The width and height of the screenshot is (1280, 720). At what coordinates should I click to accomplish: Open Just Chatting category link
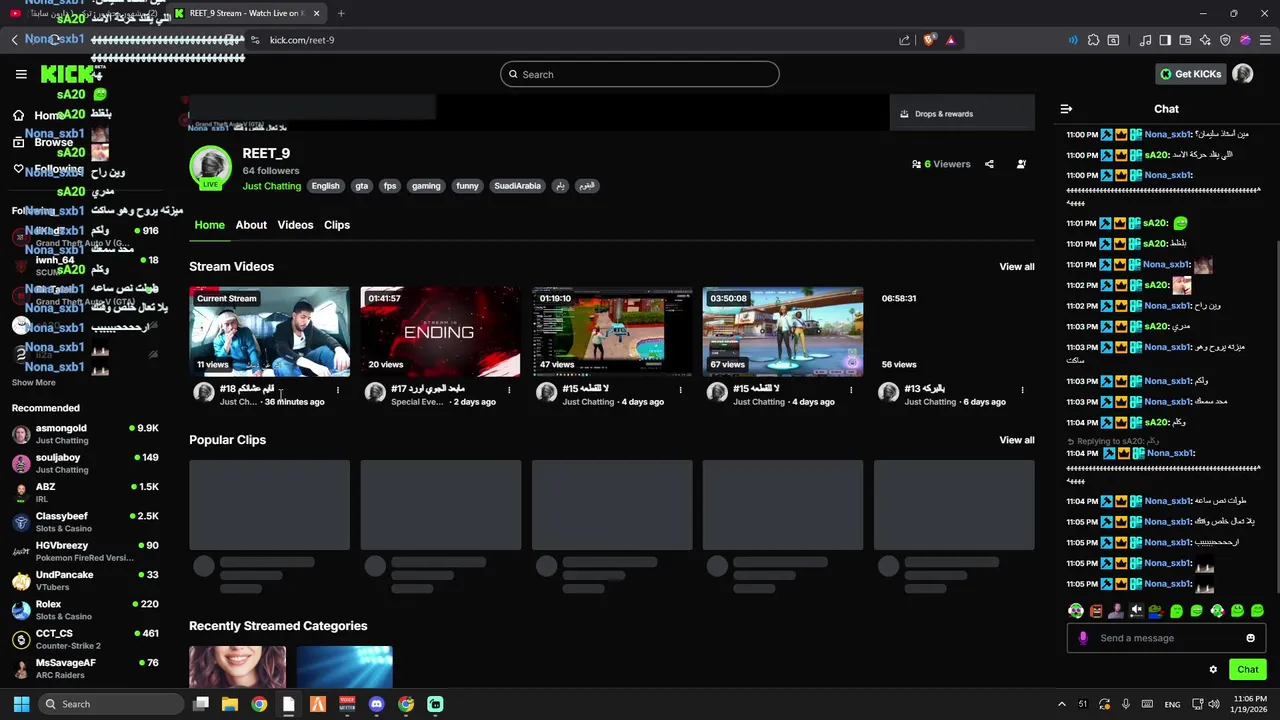[272, 186]
